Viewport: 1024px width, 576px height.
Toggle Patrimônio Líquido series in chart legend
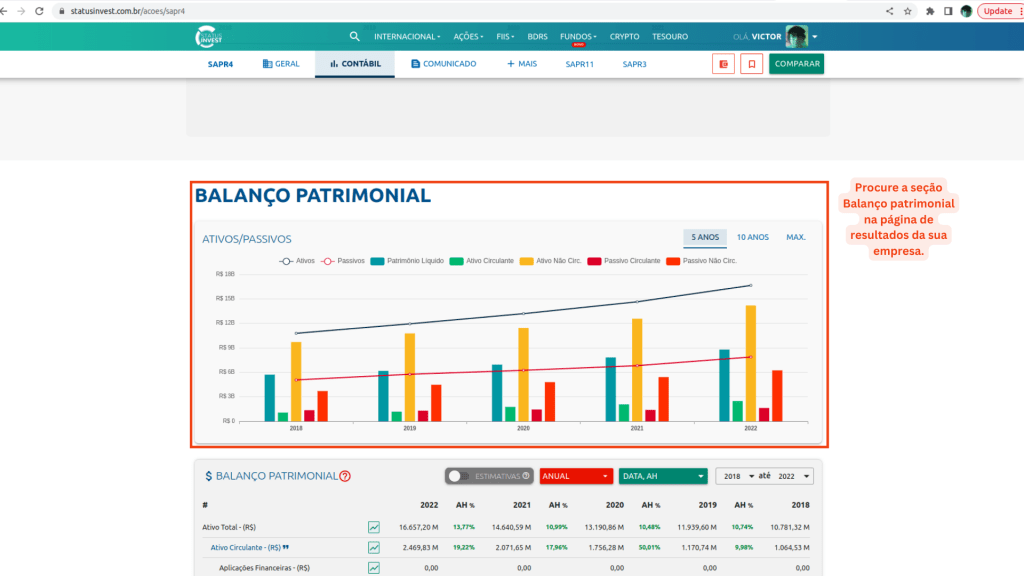point(407,261)
